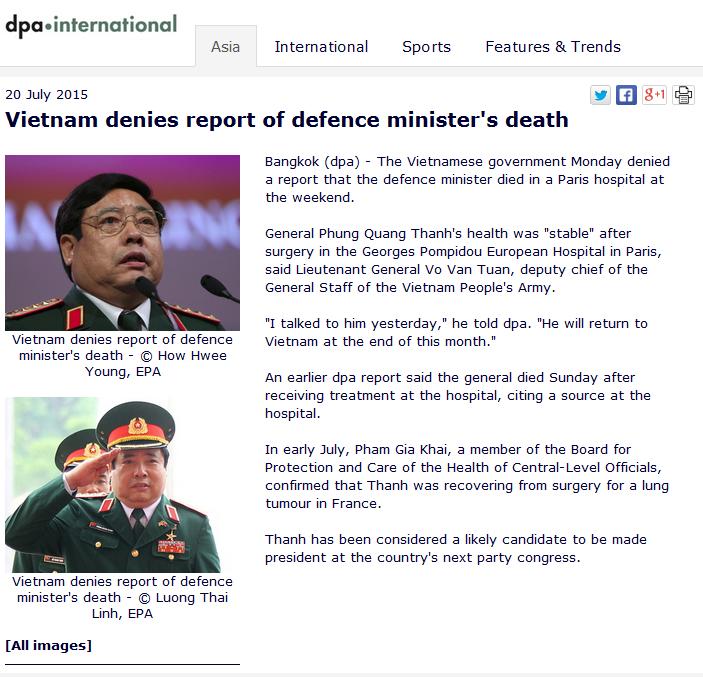Click paragraph beginning 'Bangkok (dpa) - The Vietnamese'
This screenshot has width=703, height=677.
click(467, 179)
